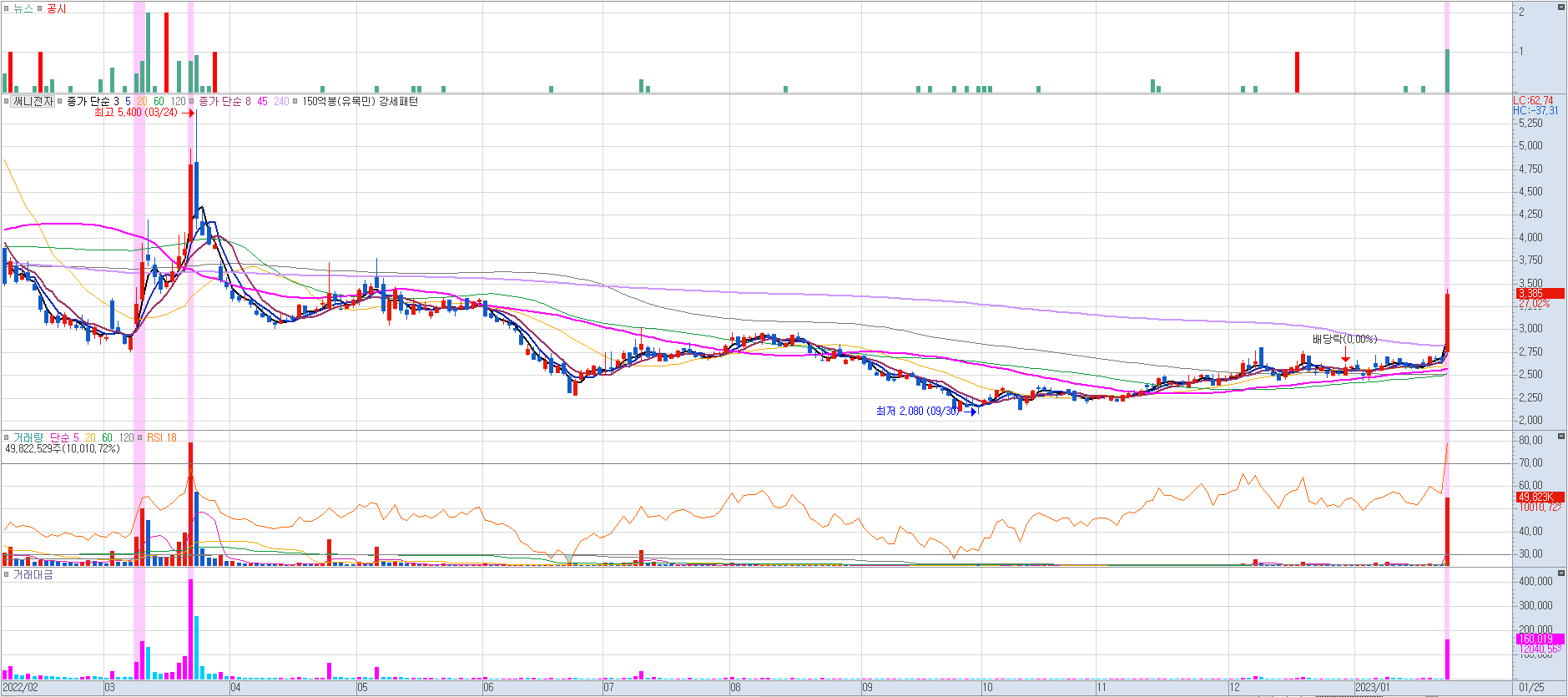Click the 4,000 price axis label
Viewport: 1568px width, 697px height.
pyautogui.click(x=1530, y=237)
